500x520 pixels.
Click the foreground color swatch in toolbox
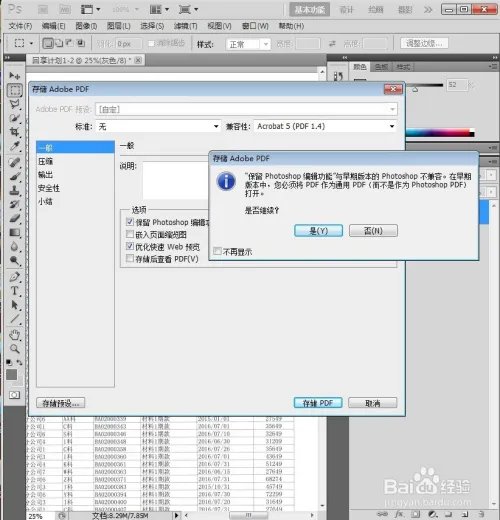point(12,375)
